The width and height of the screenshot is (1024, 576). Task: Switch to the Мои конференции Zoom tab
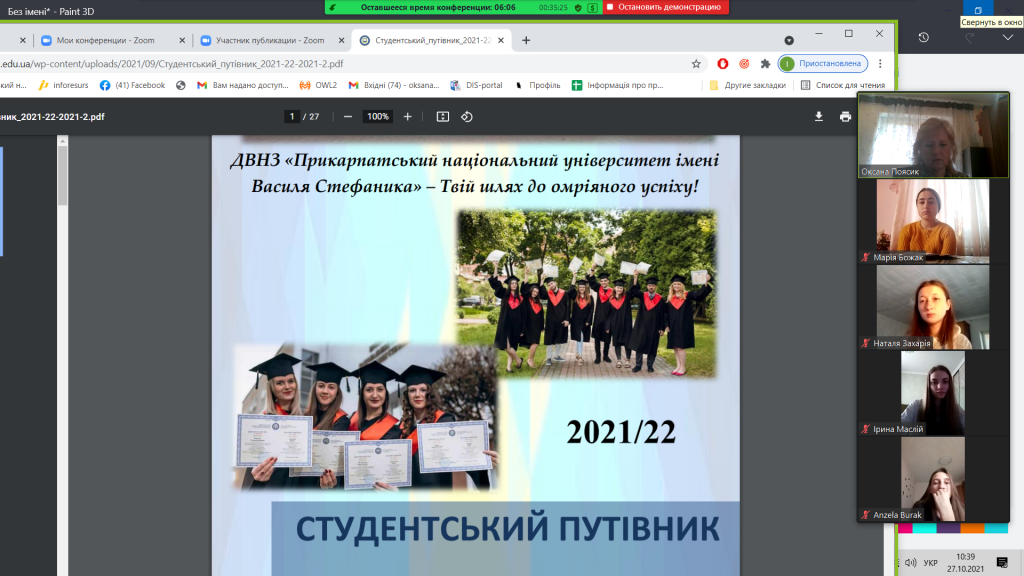(105, 40)
